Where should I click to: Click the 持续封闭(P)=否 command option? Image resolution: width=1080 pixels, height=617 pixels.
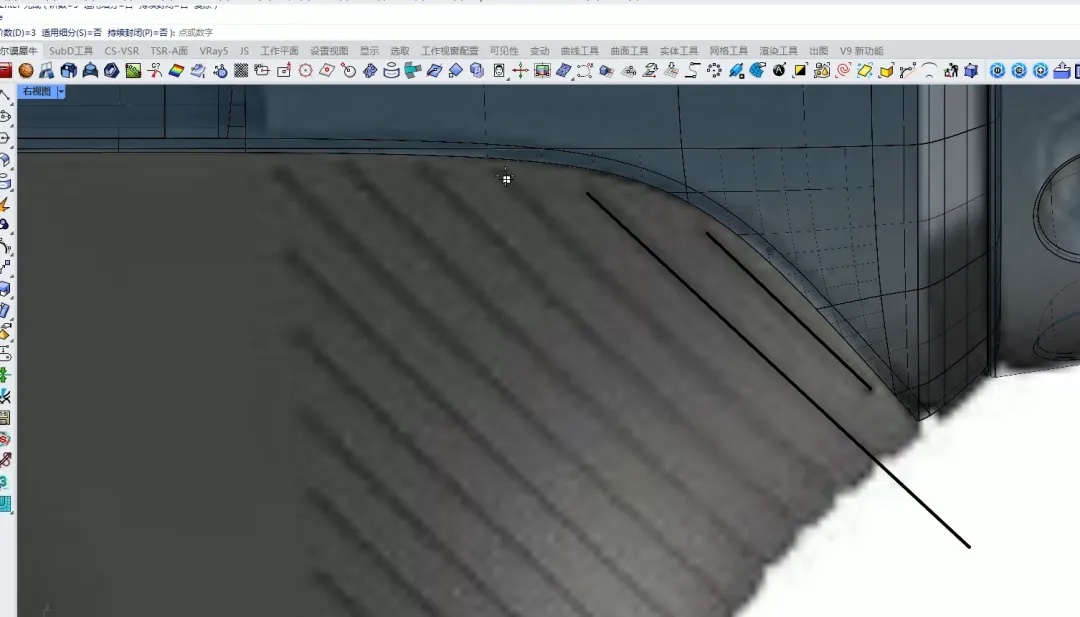click(138, 32)
